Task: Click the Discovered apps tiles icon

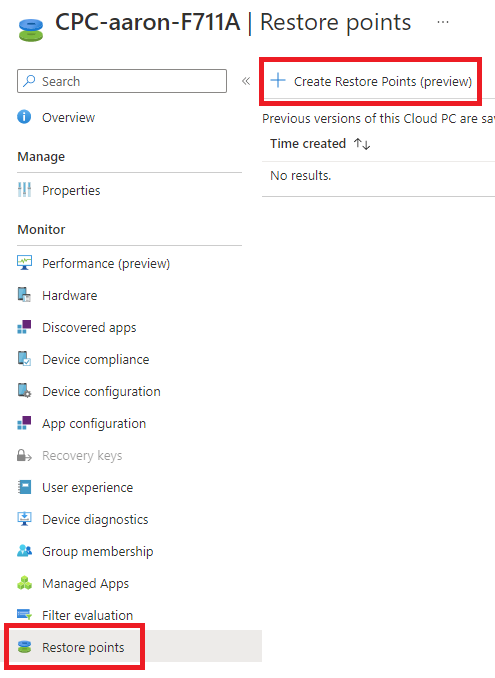Action: point(24,327)
